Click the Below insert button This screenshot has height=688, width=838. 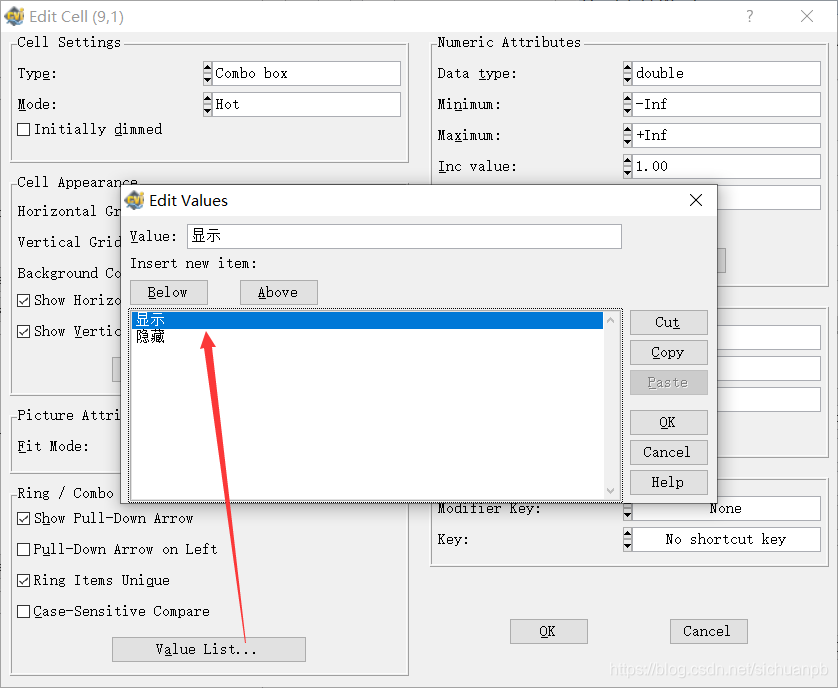(169, 292)
